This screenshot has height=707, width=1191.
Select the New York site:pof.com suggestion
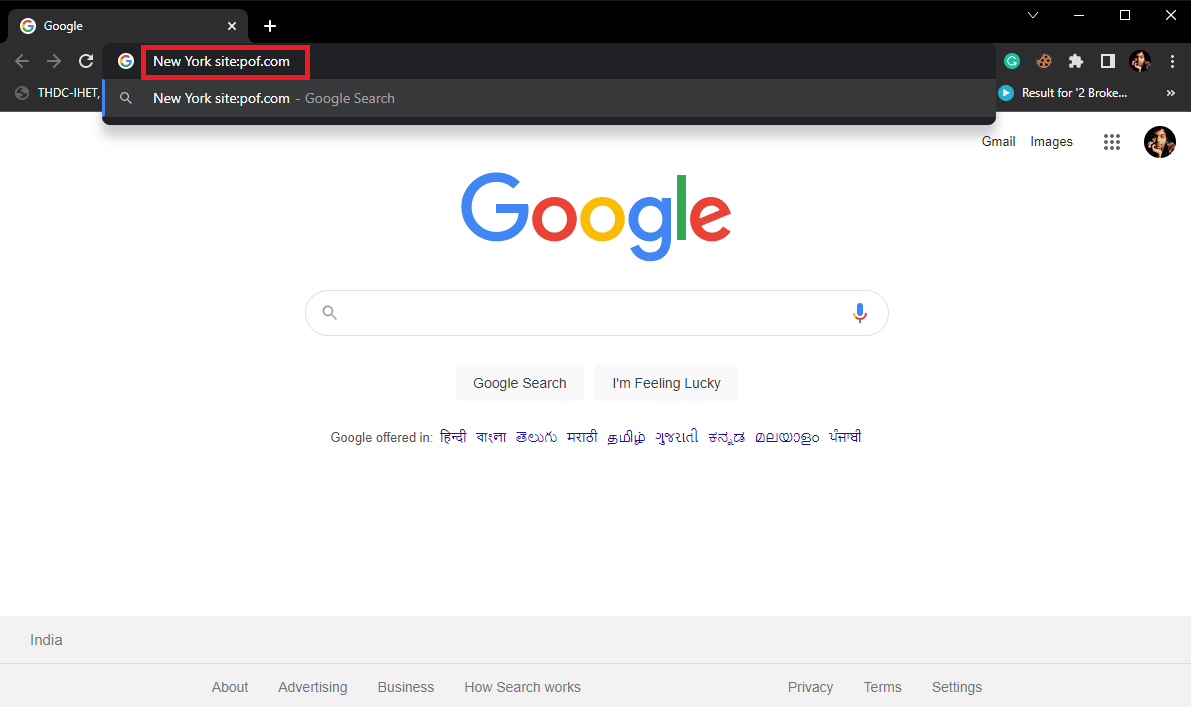pos(549,99)
